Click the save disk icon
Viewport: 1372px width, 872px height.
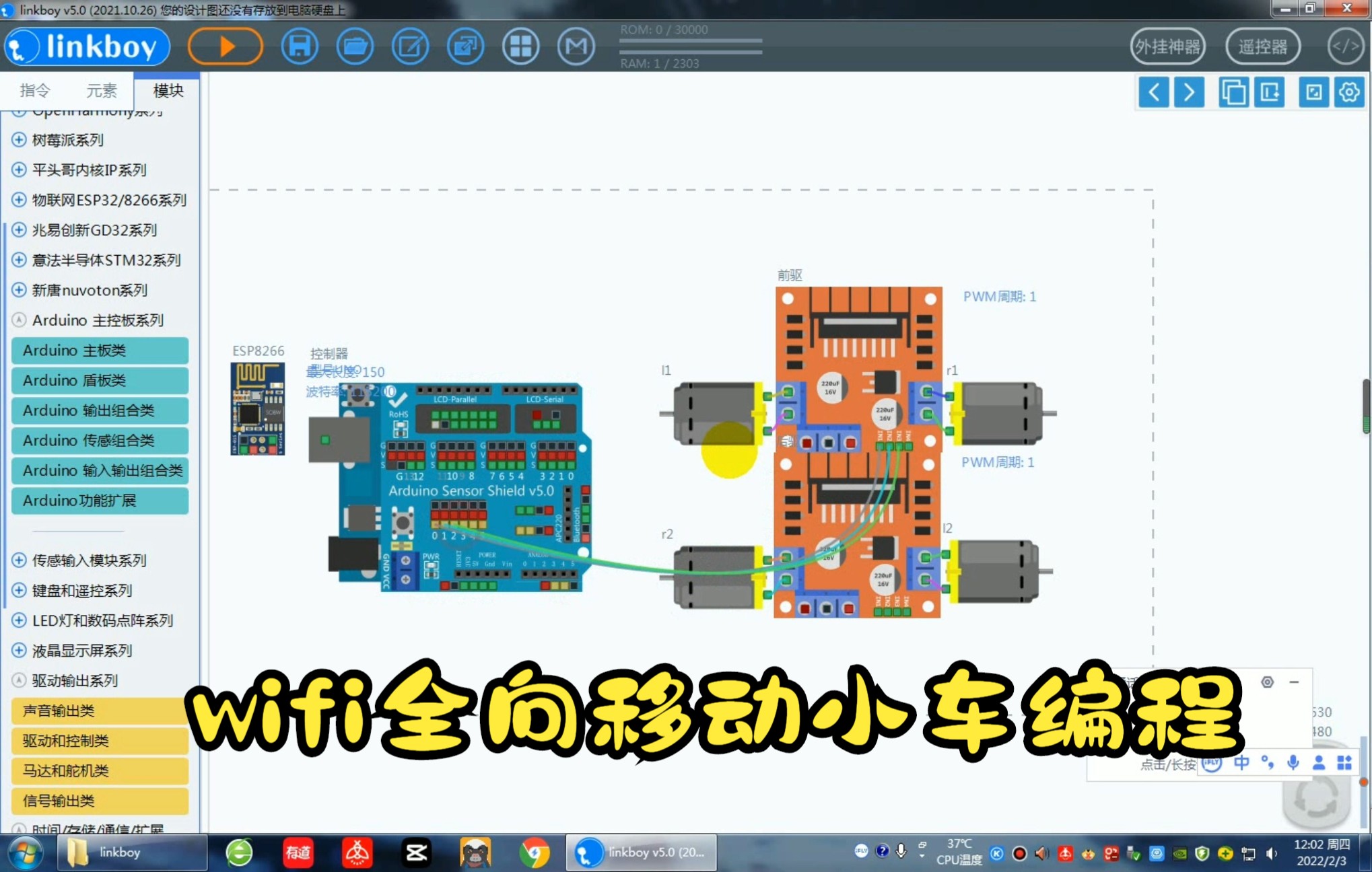pos(300,46)
